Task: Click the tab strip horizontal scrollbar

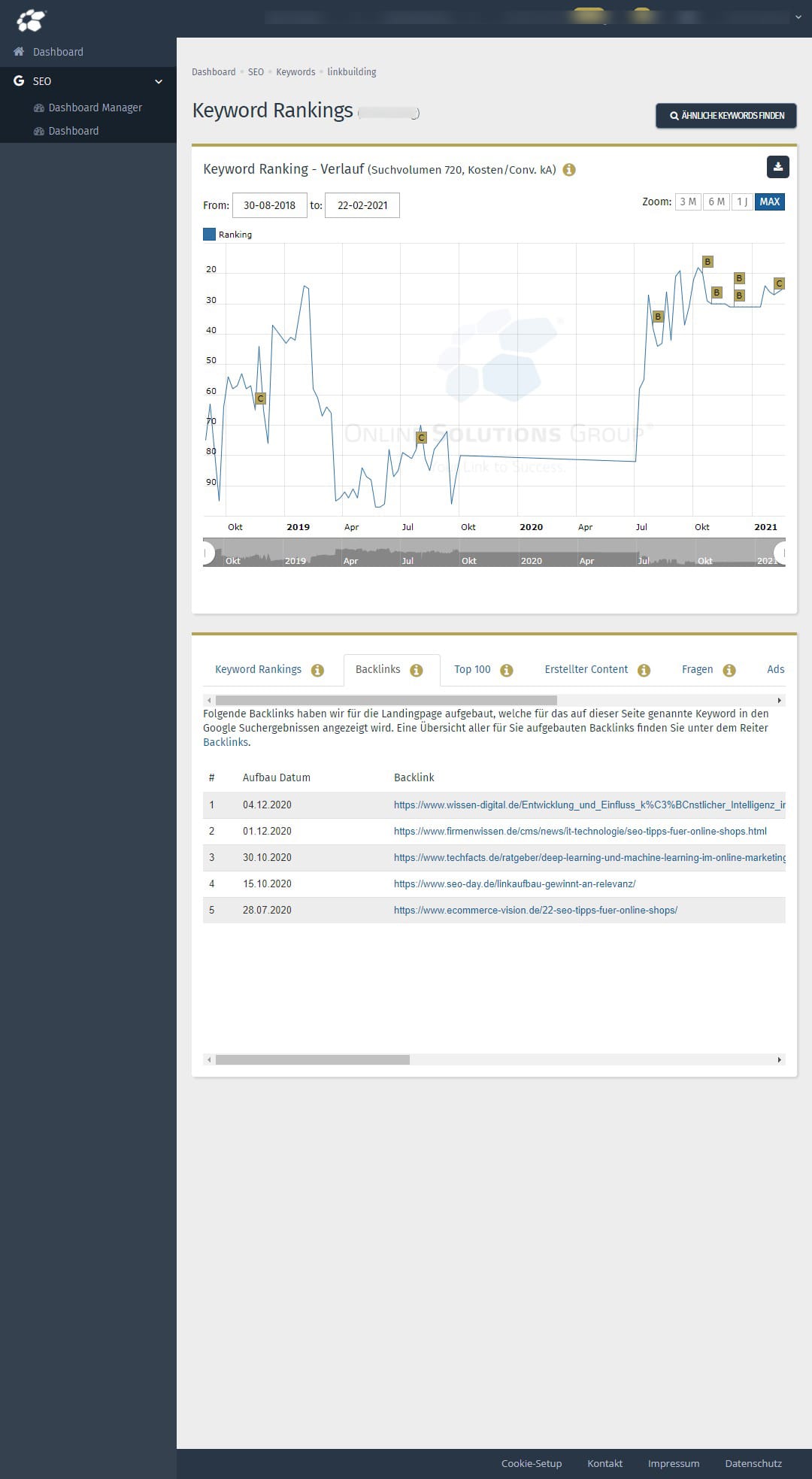Action: pos(386,701)
